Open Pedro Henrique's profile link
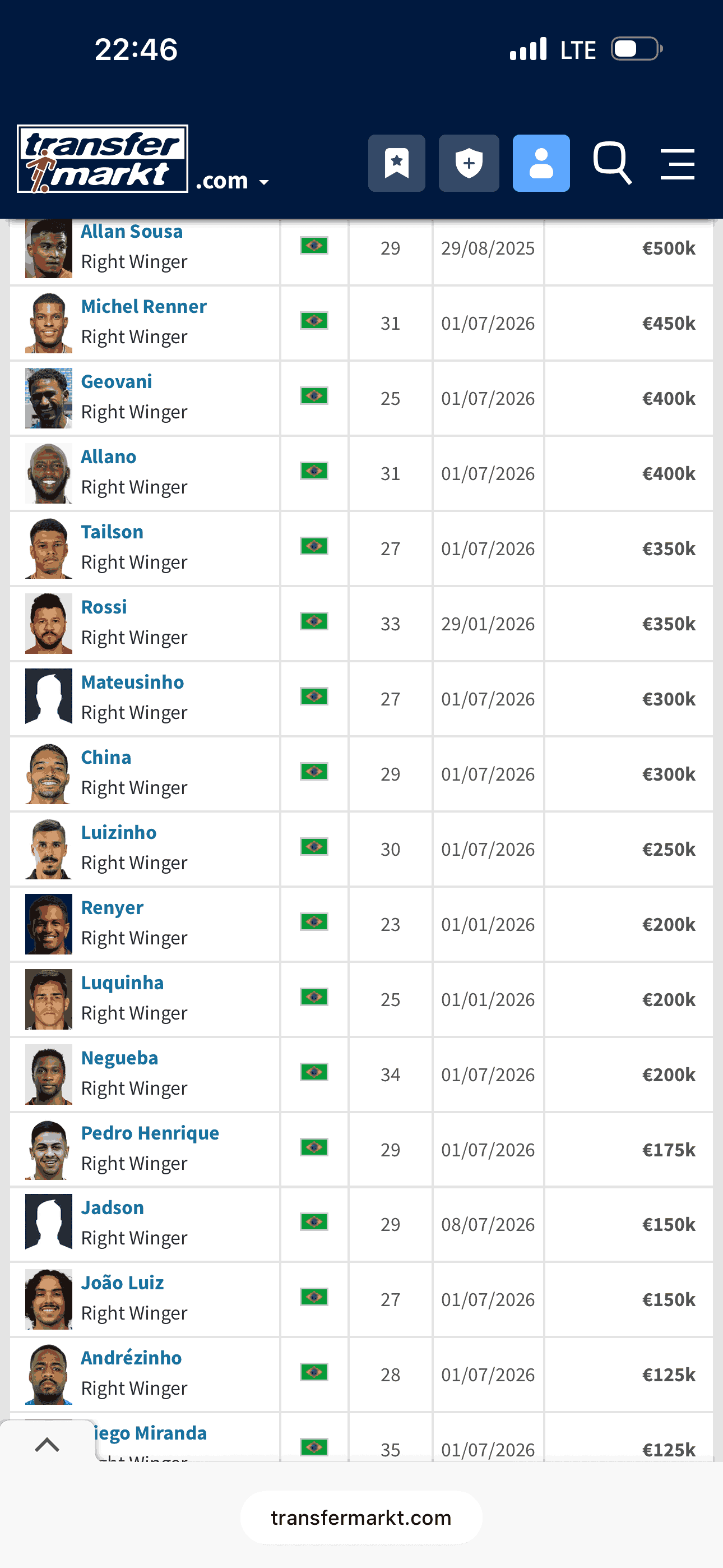723x1568 pixels. click(150, 1133)
